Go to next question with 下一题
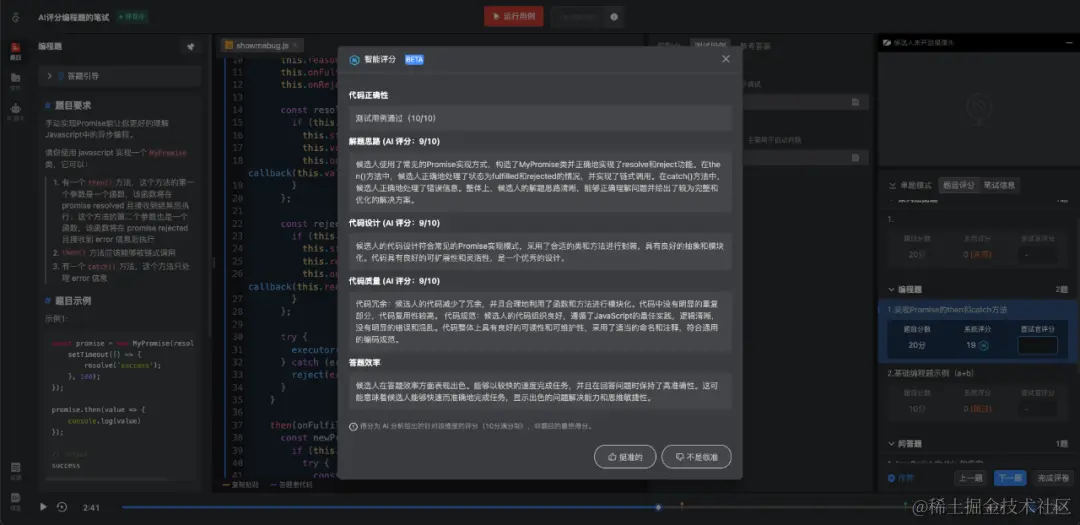 (1010, 478)
